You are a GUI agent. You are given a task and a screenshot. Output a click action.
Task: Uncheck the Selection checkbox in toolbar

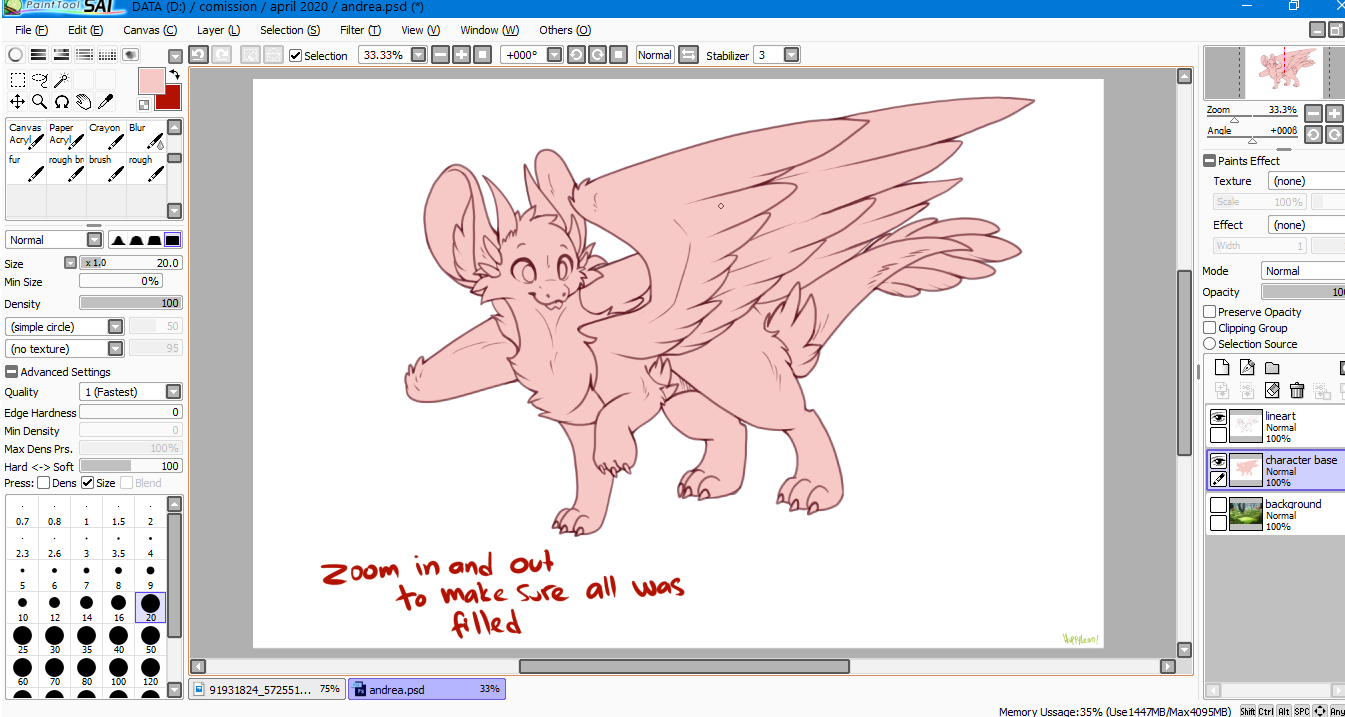pyautogui.click(x=295, y=55)
